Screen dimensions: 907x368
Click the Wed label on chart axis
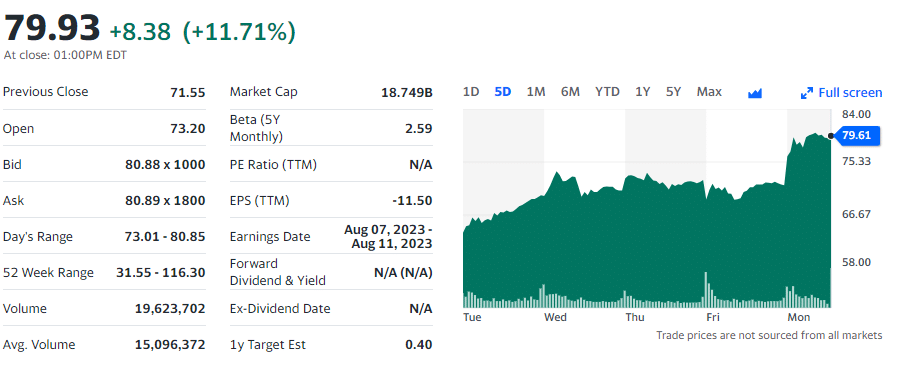click(555, 317)
